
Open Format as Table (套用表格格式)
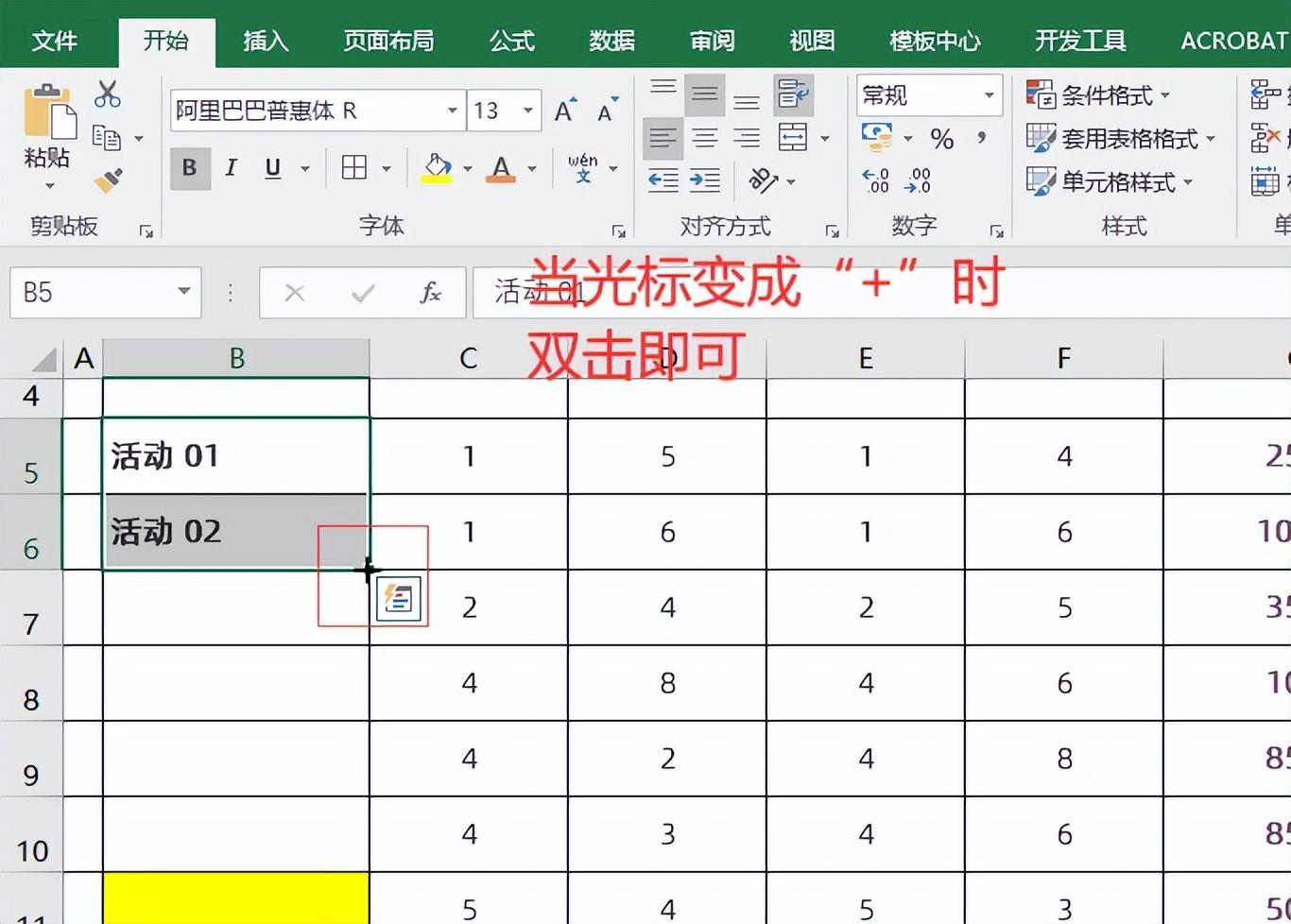(1121, 138)
